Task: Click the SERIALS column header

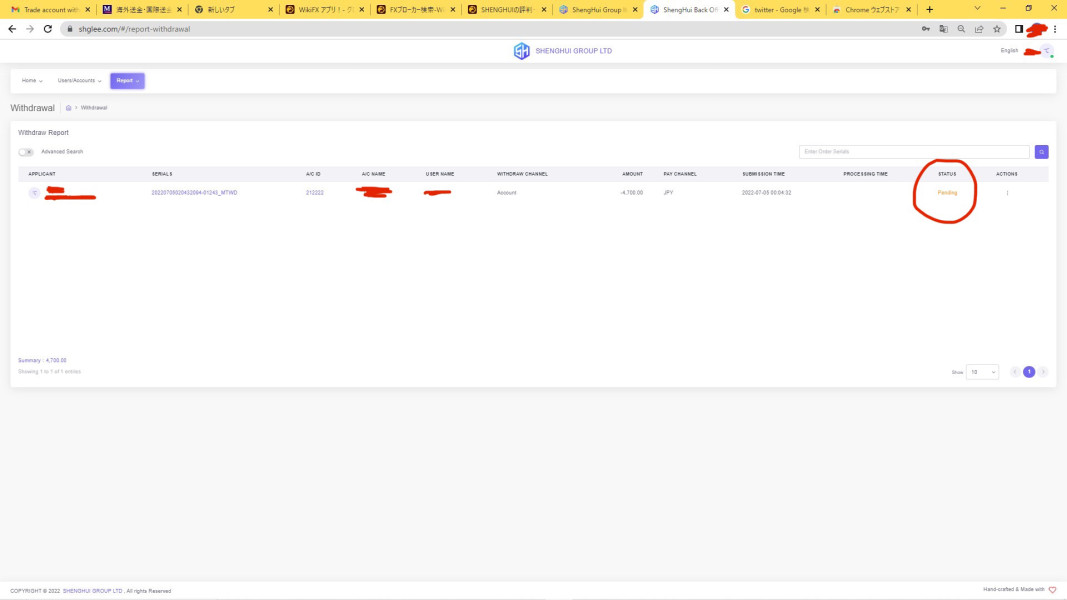Action: (x=162, y=174)
